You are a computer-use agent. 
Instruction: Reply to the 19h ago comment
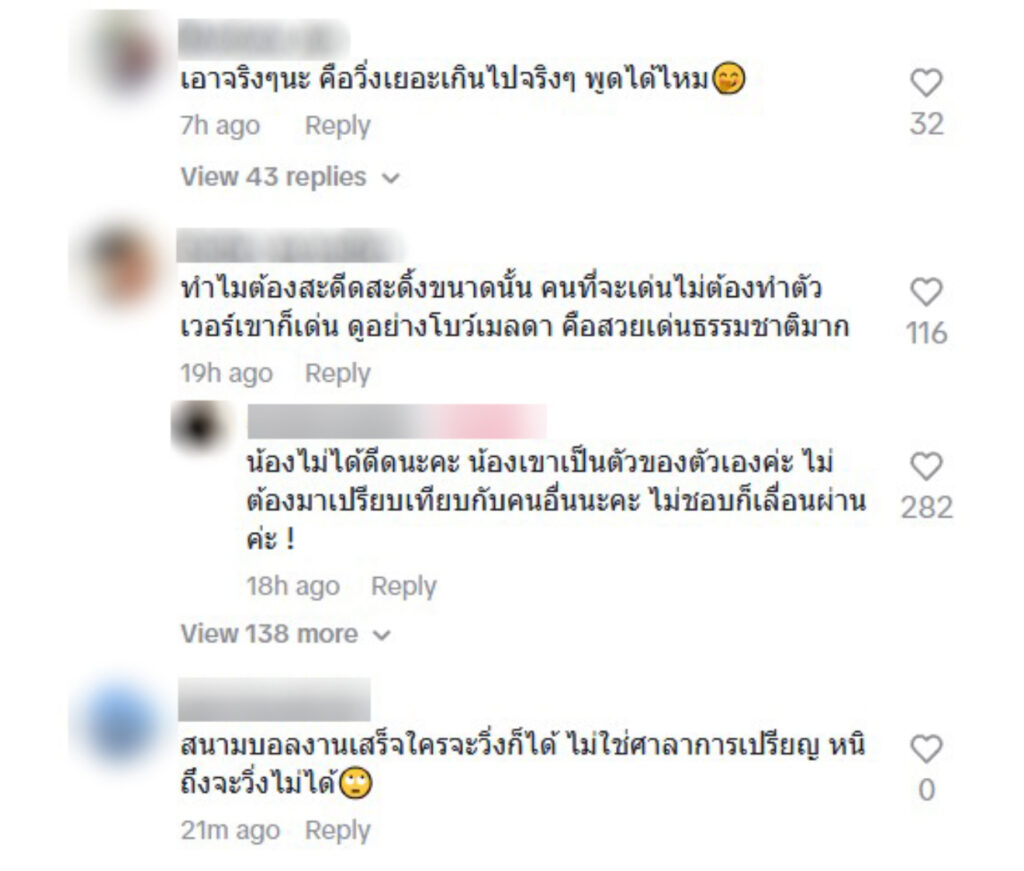(338, 373)
